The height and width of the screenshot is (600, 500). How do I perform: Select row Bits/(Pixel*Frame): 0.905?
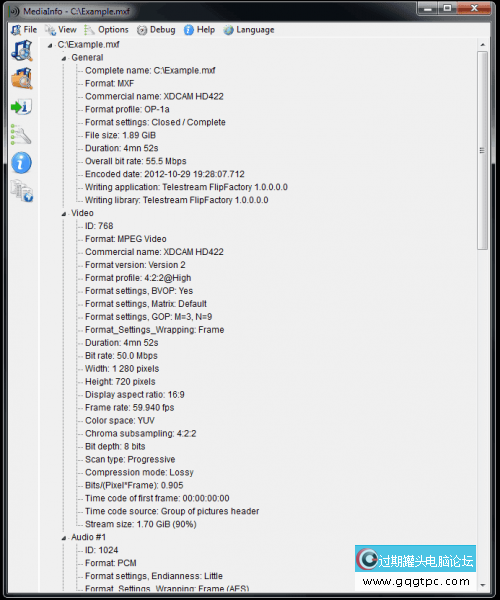tap(134, 486)
